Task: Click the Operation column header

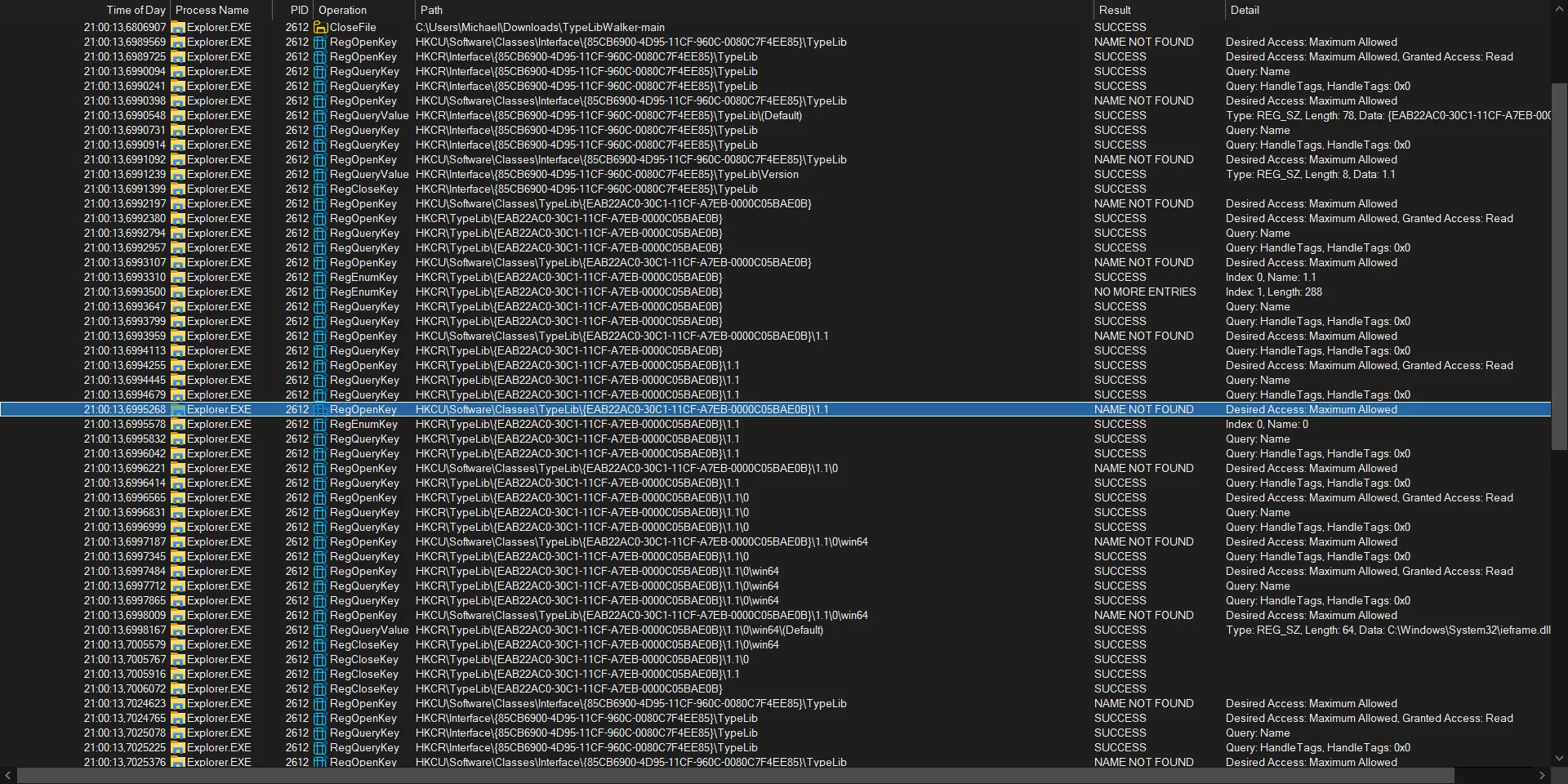Action: click(x=342, y=10)
